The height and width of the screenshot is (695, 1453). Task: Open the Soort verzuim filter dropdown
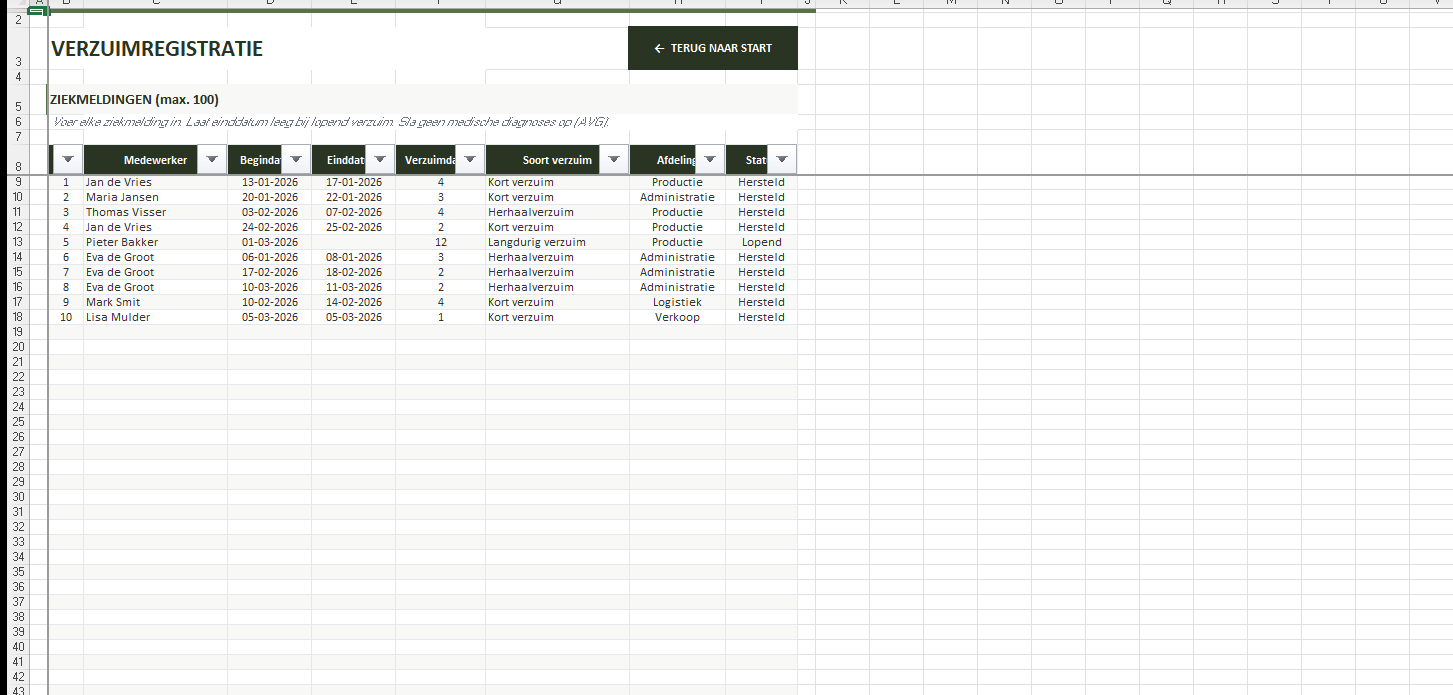point(614,160)
